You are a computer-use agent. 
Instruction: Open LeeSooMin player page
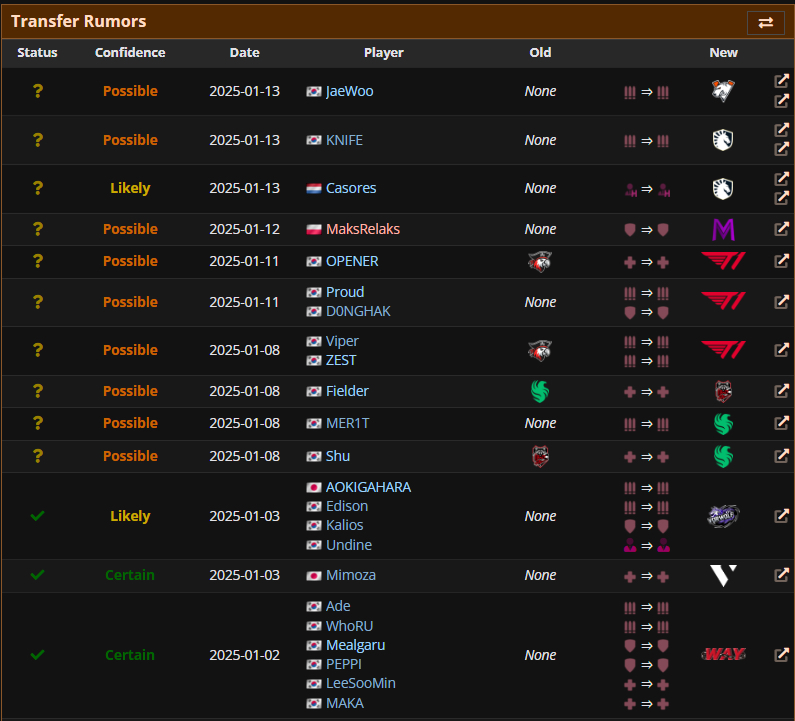tap(360, 683)
